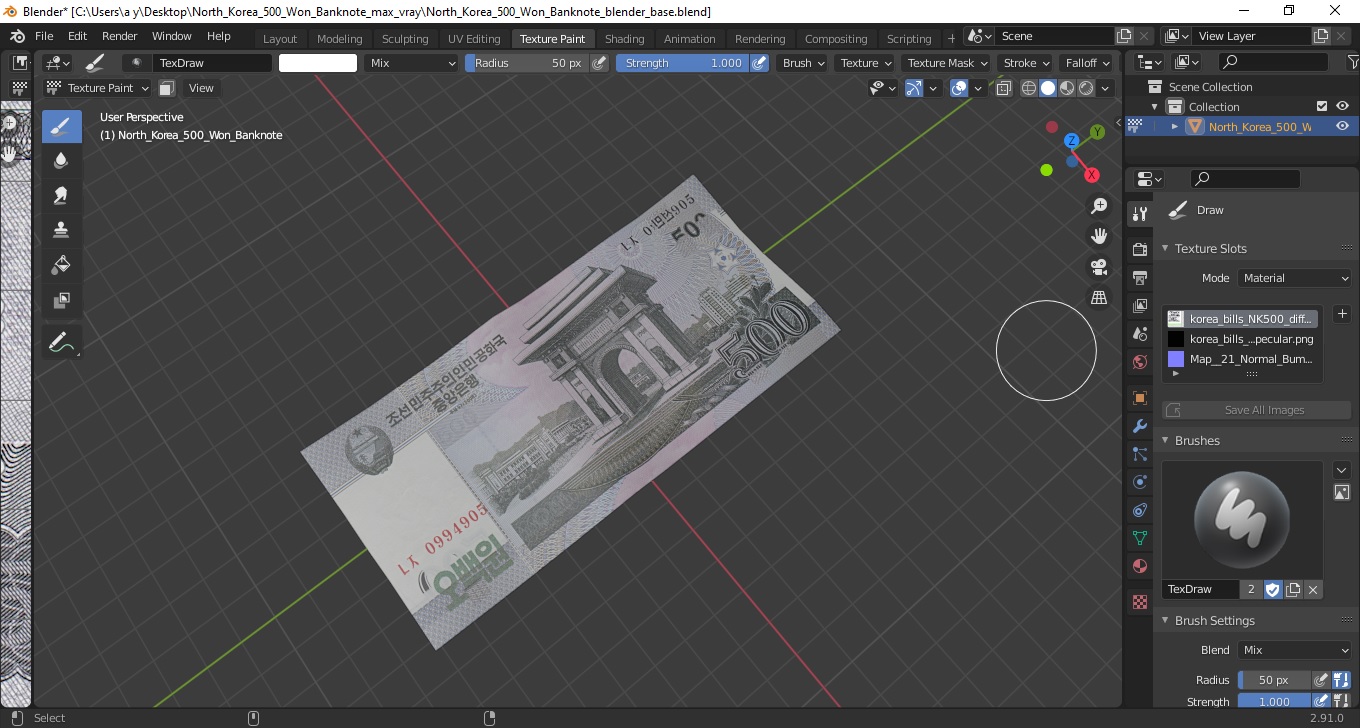Click the brush color swatch in header

318,63
